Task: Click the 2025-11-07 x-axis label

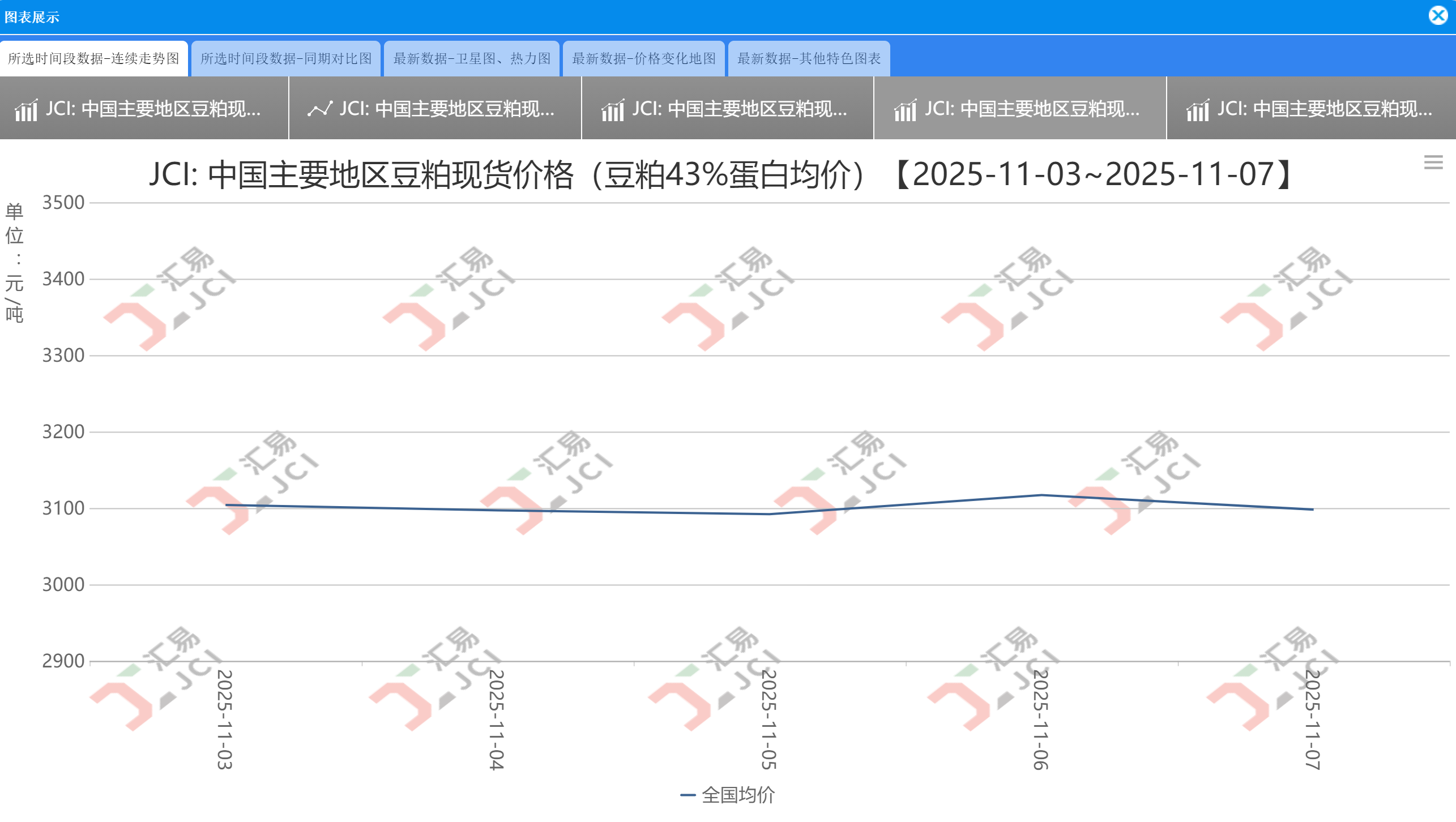Action: point(1313,719)
